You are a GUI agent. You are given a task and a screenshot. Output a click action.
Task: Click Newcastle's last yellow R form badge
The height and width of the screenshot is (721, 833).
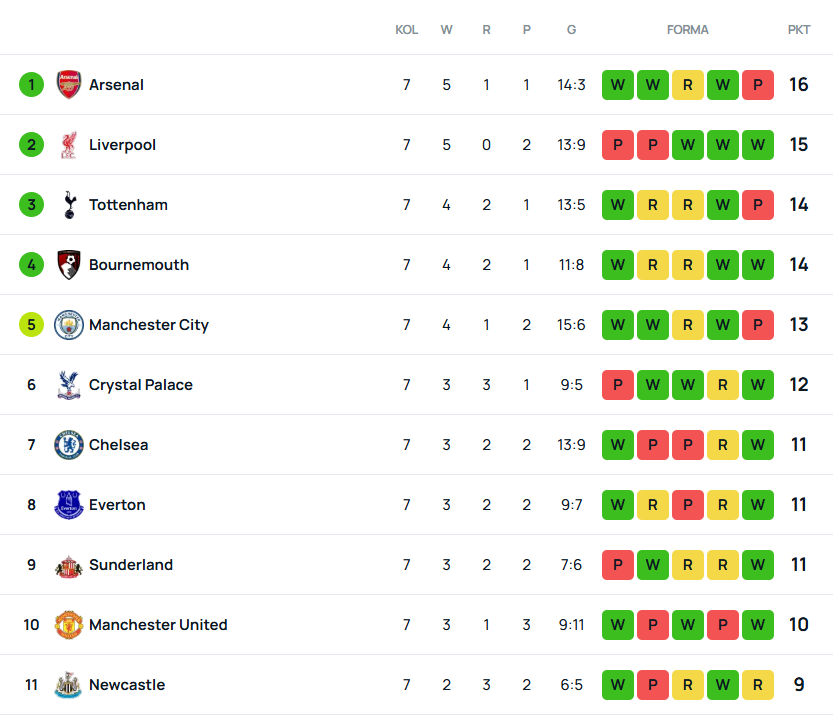pos(757,685)
